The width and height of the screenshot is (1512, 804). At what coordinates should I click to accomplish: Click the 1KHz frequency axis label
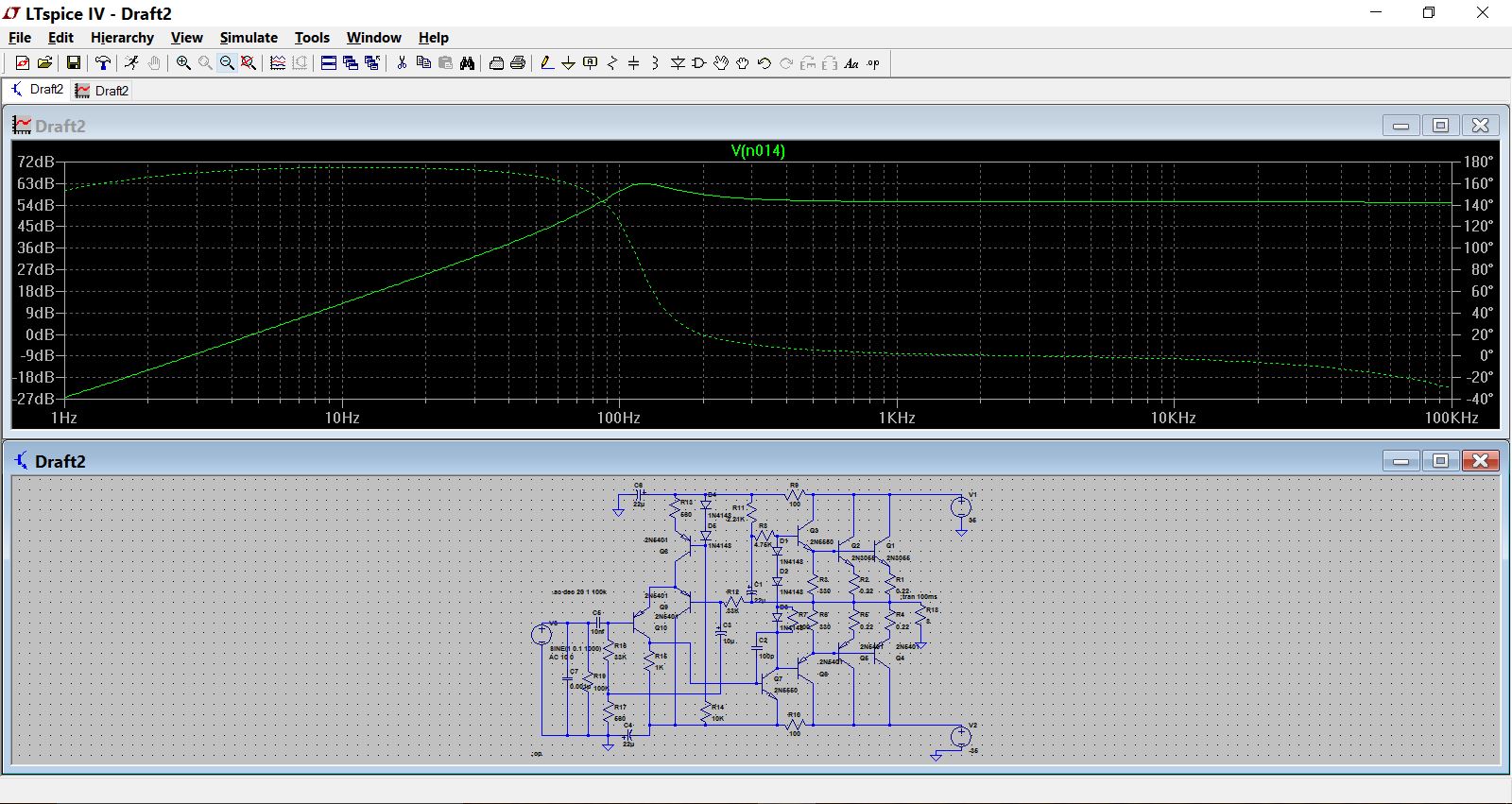click(x=897, y=418)
